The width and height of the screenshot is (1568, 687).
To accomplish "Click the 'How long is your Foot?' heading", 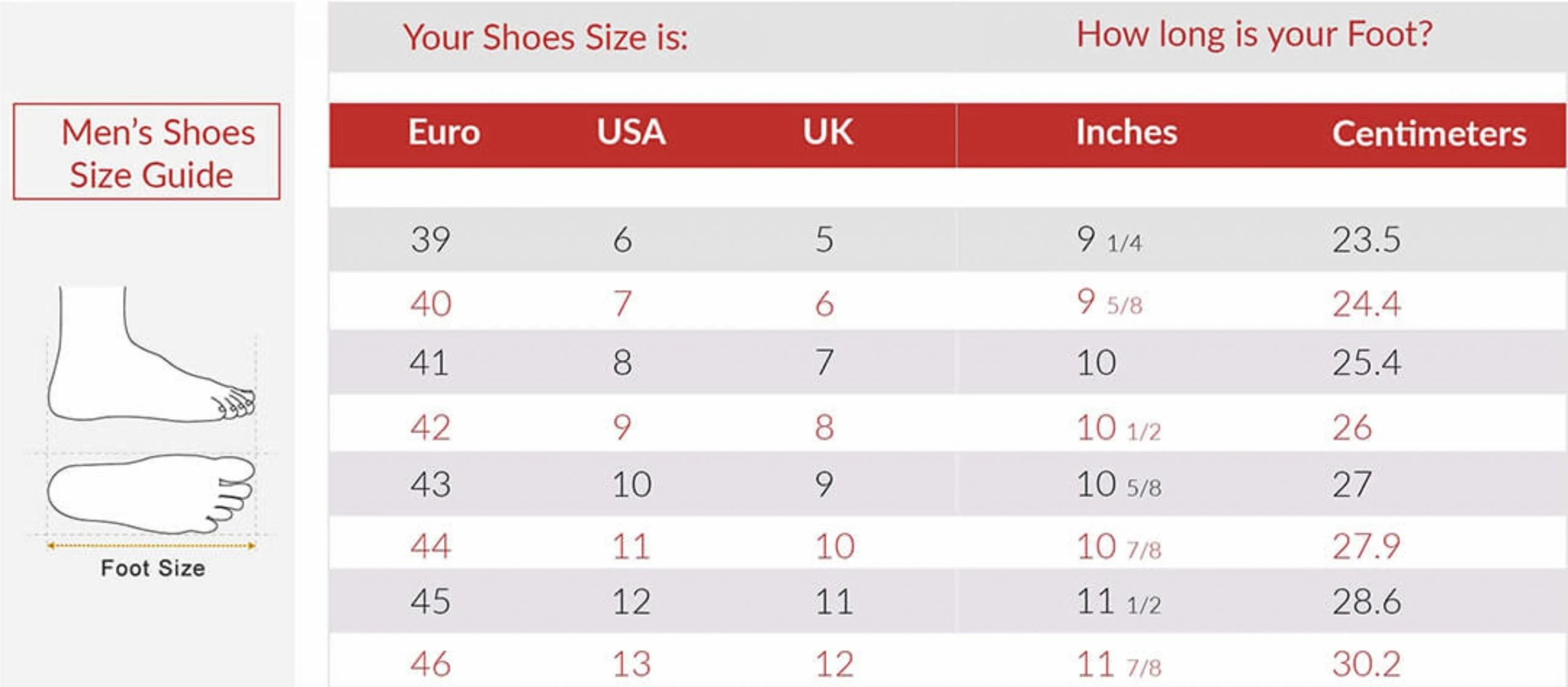I will 1254,34.
